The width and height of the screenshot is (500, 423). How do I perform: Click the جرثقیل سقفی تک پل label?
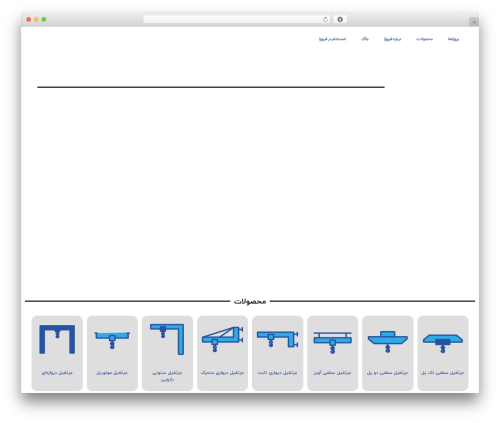coord(442,373)
